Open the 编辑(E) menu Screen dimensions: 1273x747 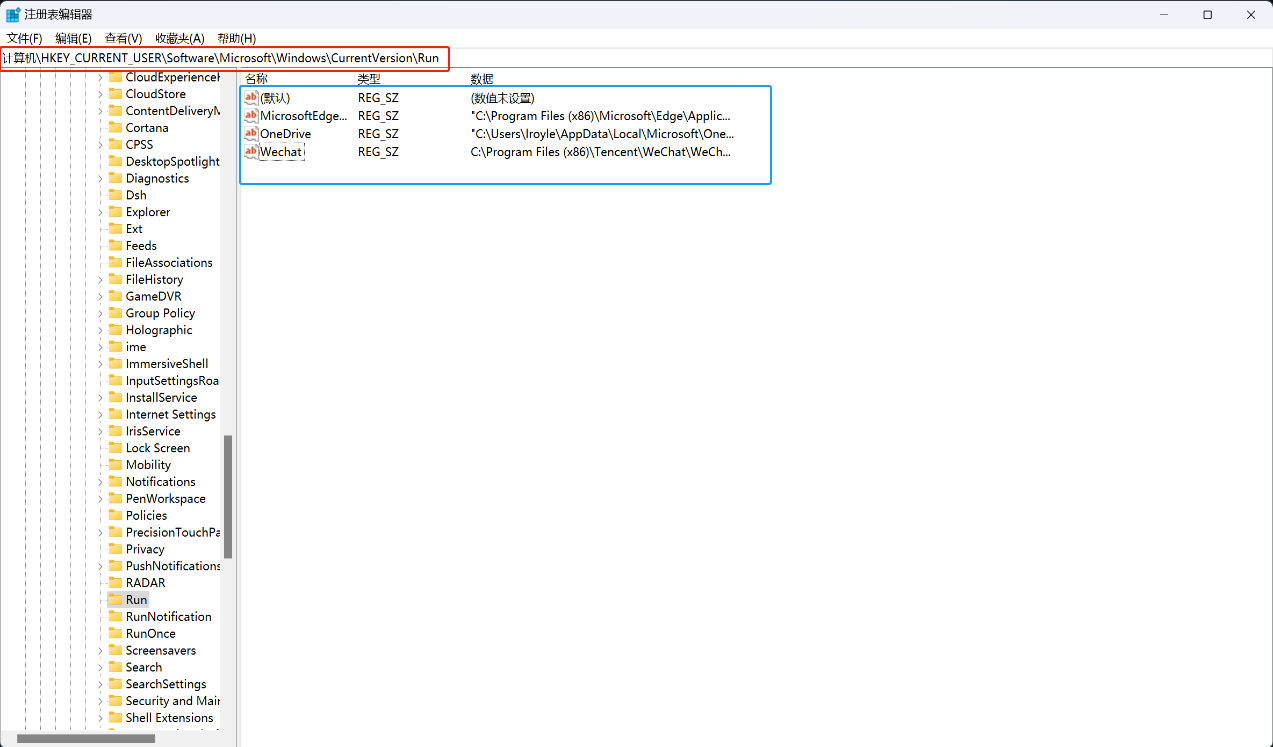73,38
